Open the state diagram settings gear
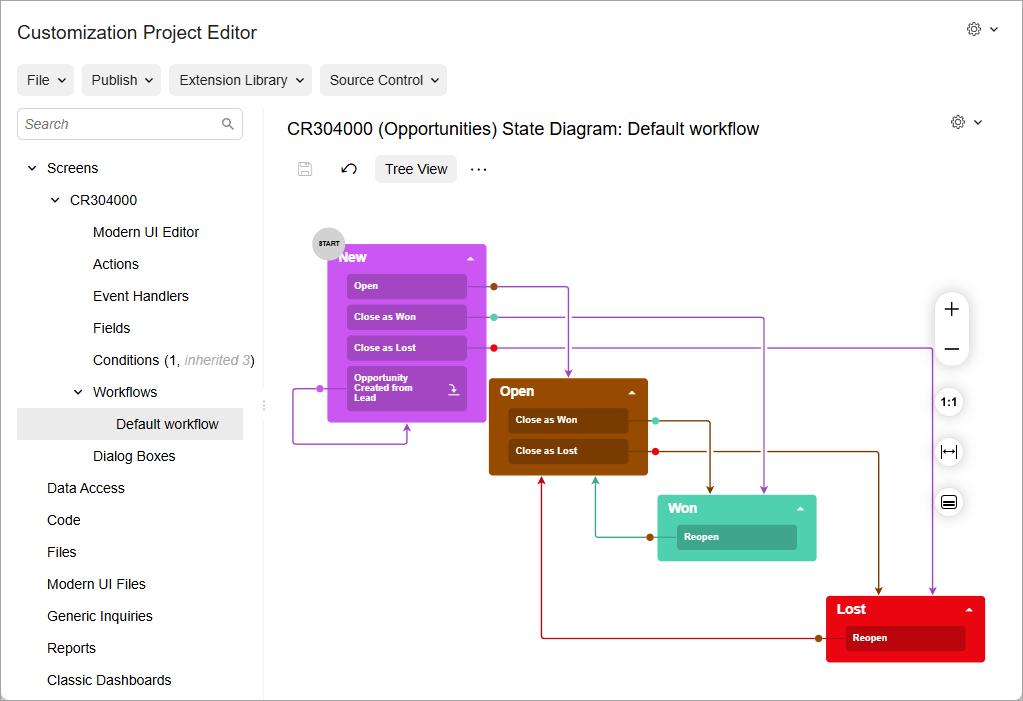Screen dimensions: 1023x701 tap(958, 122)
